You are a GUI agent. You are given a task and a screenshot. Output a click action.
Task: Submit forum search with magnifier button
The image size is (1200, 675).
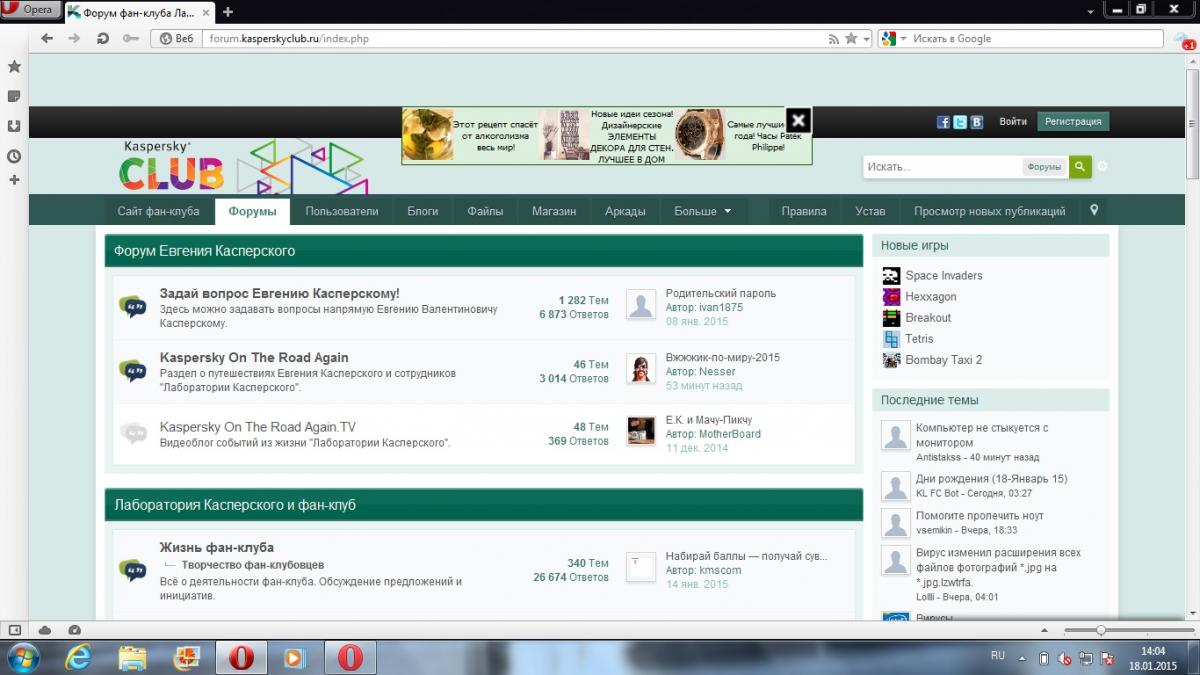point(1080,167)
